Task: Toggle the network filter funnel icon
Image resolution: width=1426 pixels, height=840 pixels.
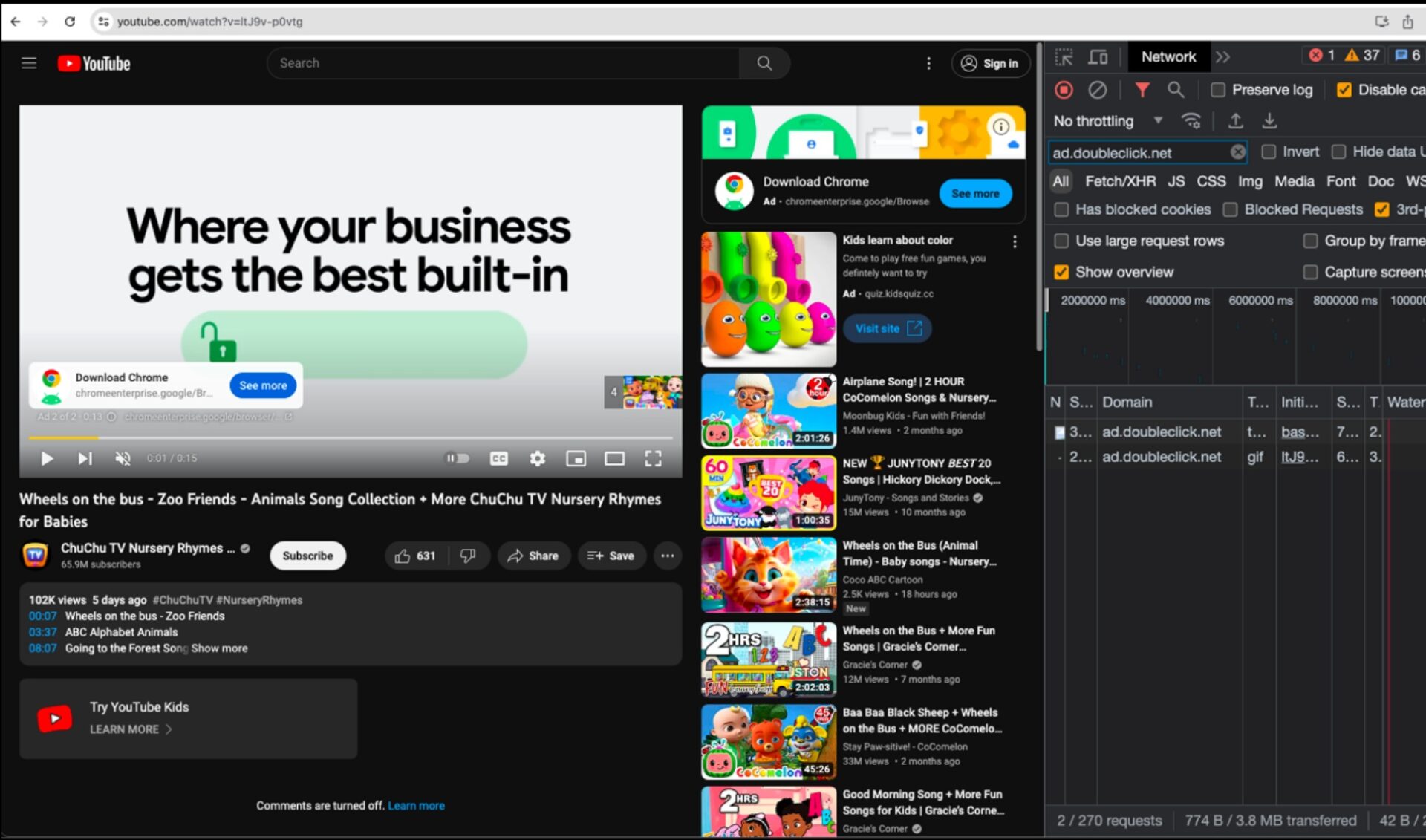Action: click(x=1142, y=90)
